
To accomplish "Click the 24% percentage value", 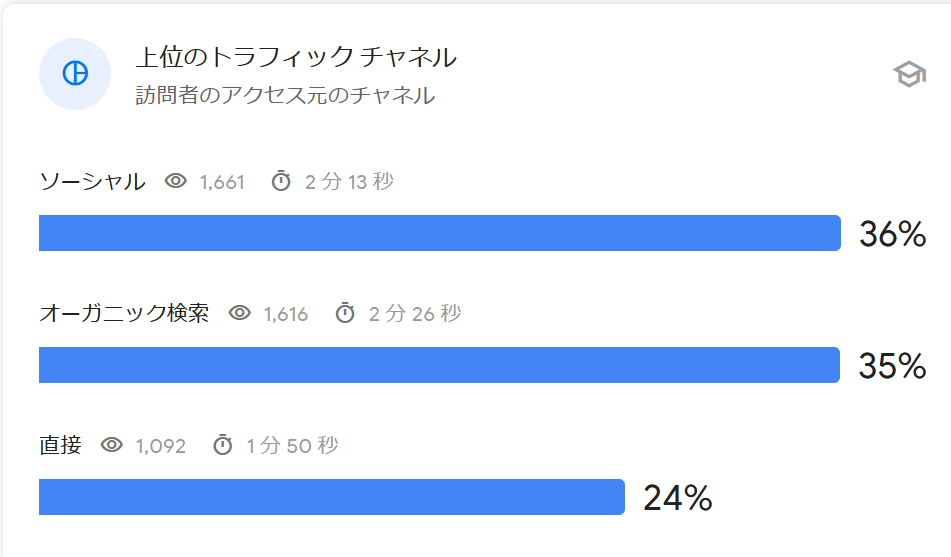I will 677,498.
